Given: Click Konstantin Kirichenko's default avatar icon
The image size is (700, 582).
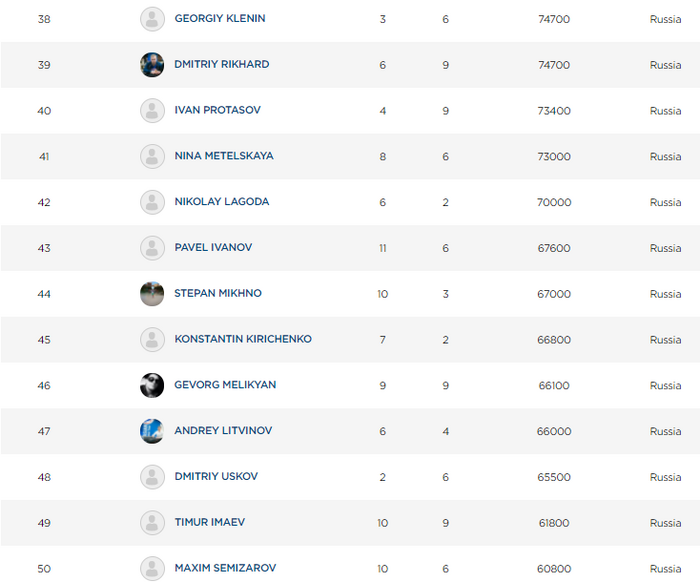Looking at the screenshot, I should [x=152, y=340].
